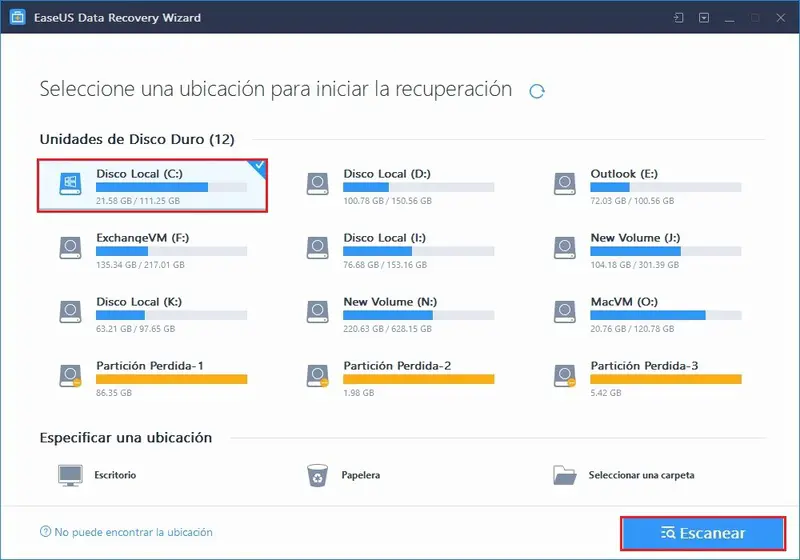Click the folder icon for Seleccionar una carpeta
Screen dimensions: 800x560
coord(565,475)
